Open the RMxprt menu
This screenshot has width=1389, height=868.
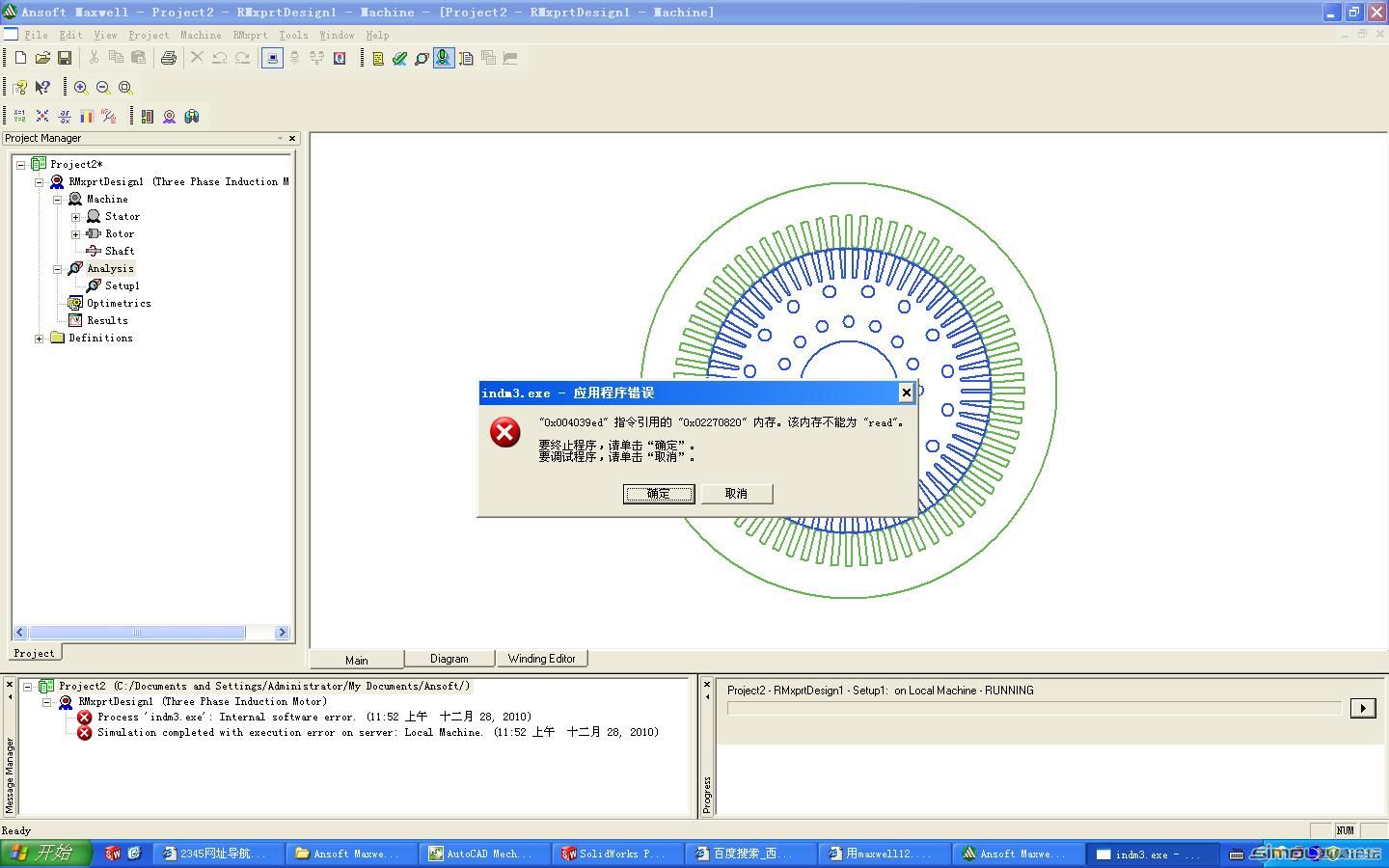click(x=250, y=35)
